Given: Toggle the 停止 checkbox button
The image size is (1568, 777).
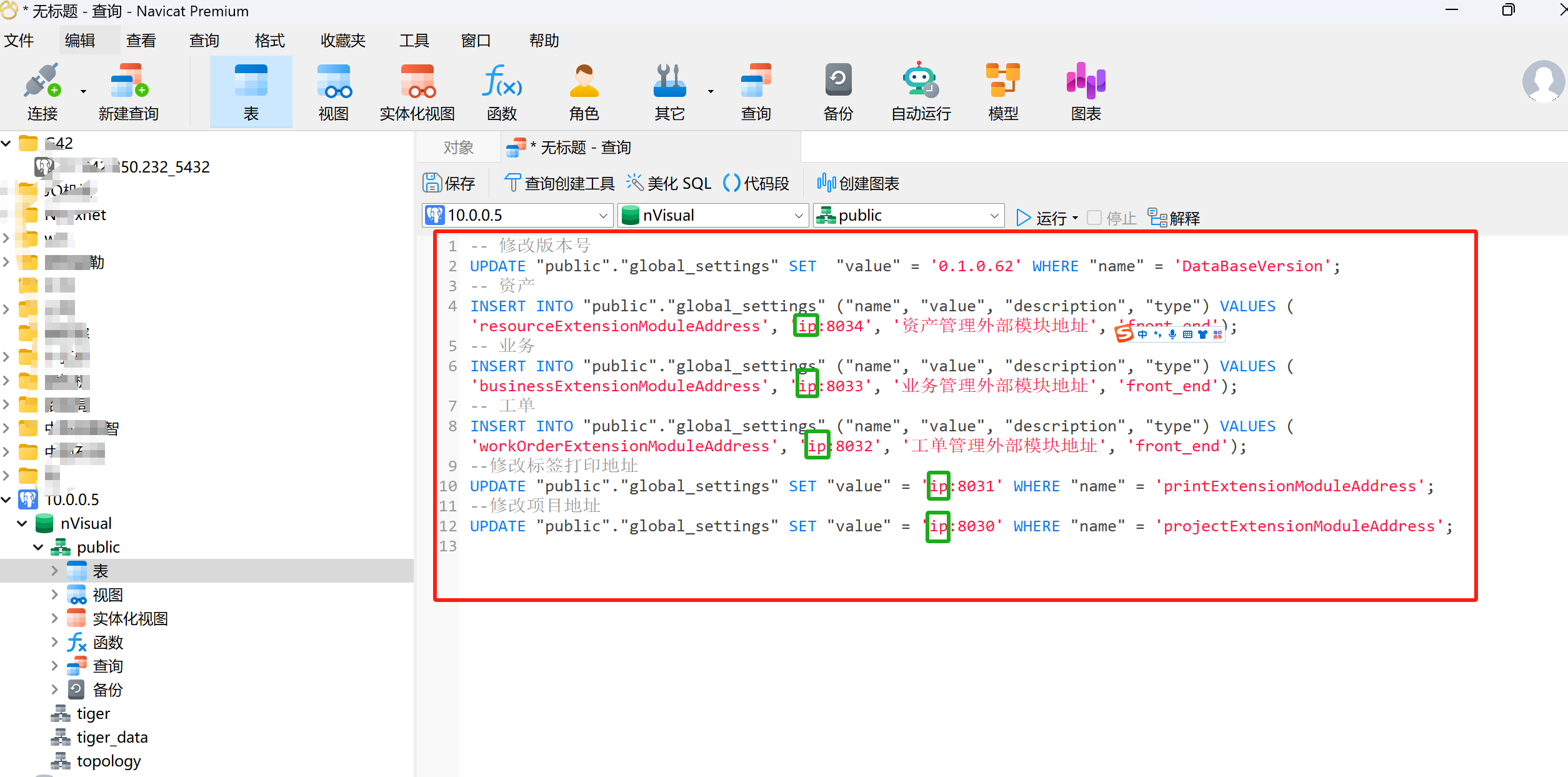Looking at the screenshot, I should (1094, 218).
